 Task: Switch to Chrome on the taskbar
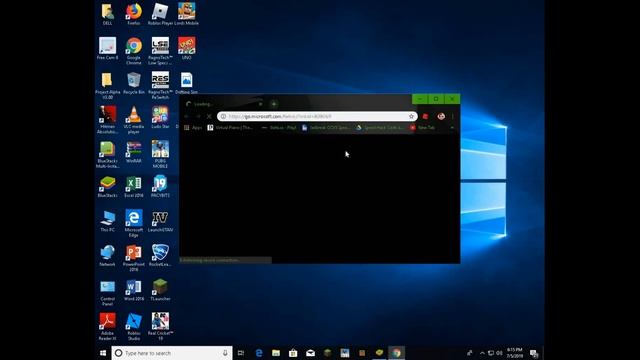click(x=396, y=353)
